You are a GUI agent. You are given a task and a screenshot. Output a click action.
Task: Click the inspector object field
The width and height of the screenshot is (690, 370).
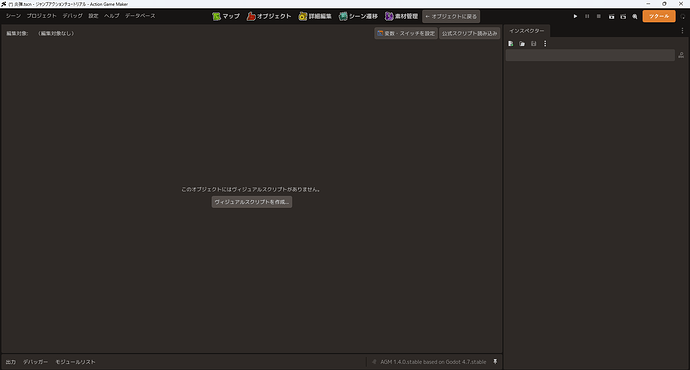590,55
